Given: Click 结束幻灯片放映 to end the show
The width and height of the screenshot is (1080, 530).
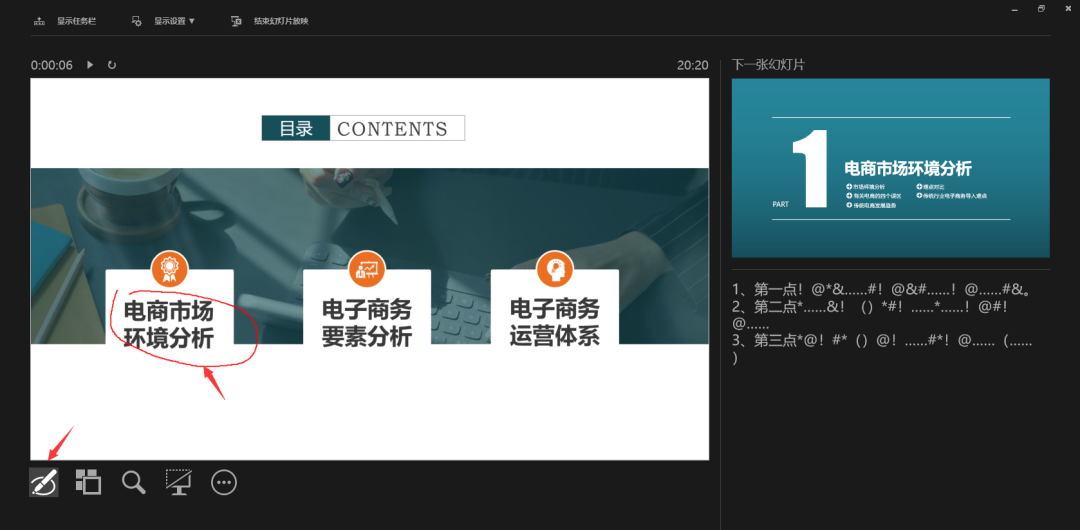Looking at the screenshot, I should coord(281,21).
